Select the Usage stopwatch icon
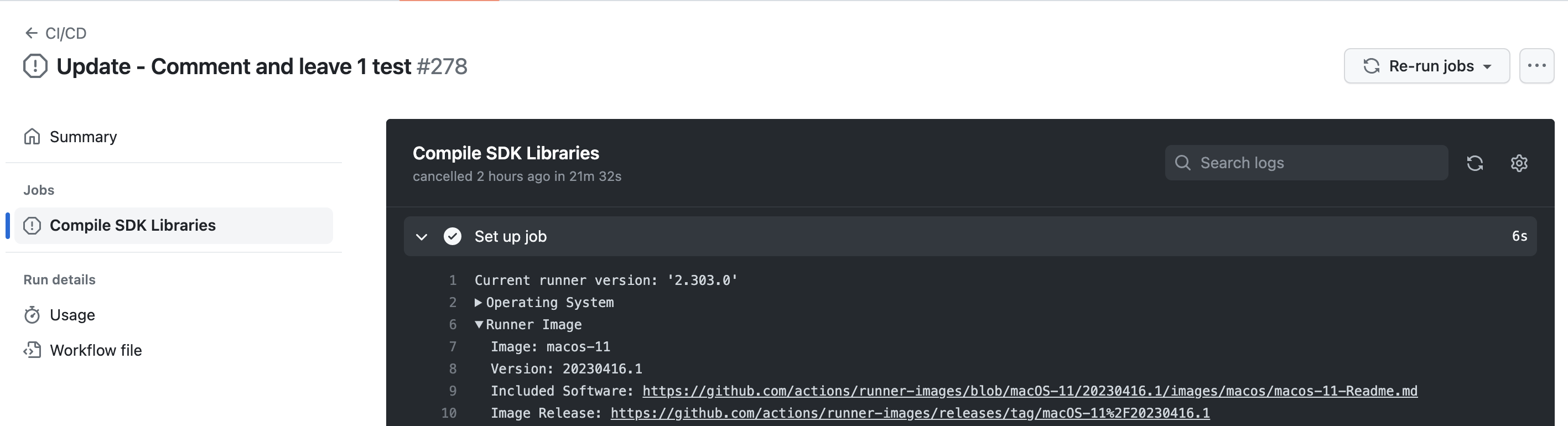Viewport: 1568px width, 426px height. point(32,315)
